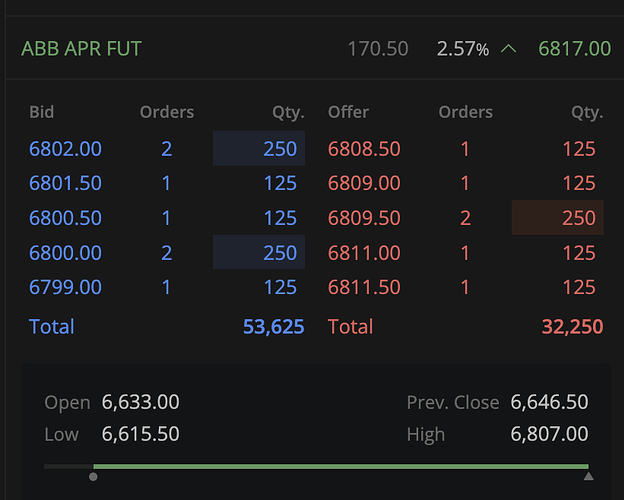Click the Open value 6,633.00
Image resolution: width=624 pixels, height=500 pixels.
[x=140, y=402]
